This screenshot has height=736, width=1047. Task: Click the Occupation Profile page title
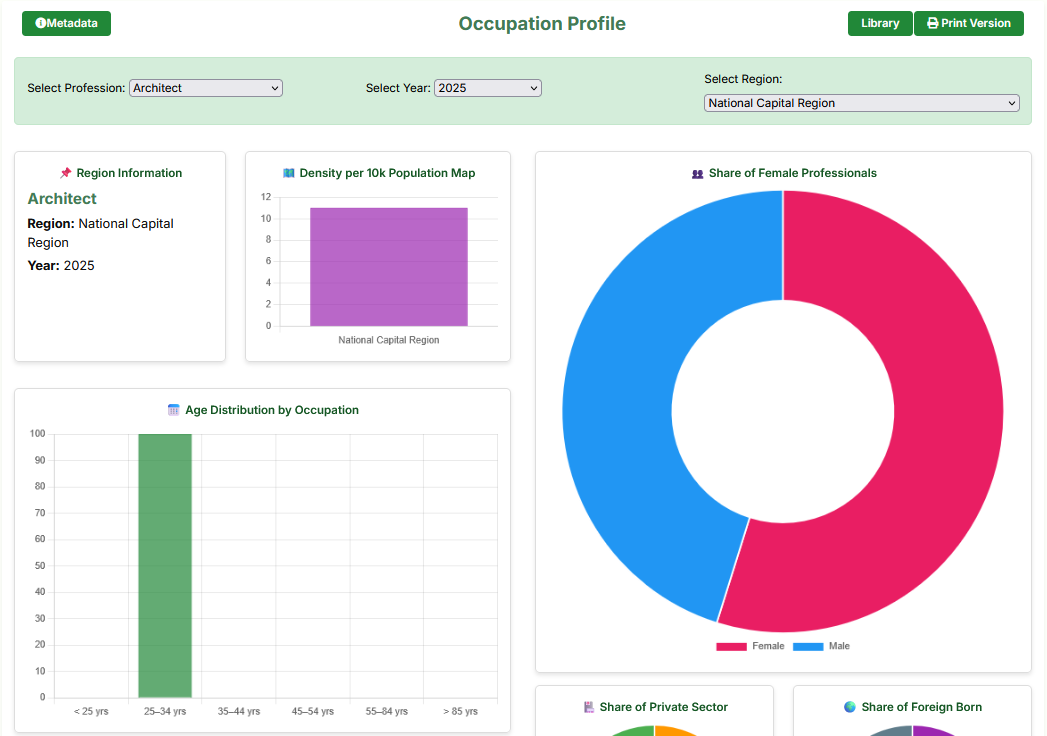tap(542, 23)
